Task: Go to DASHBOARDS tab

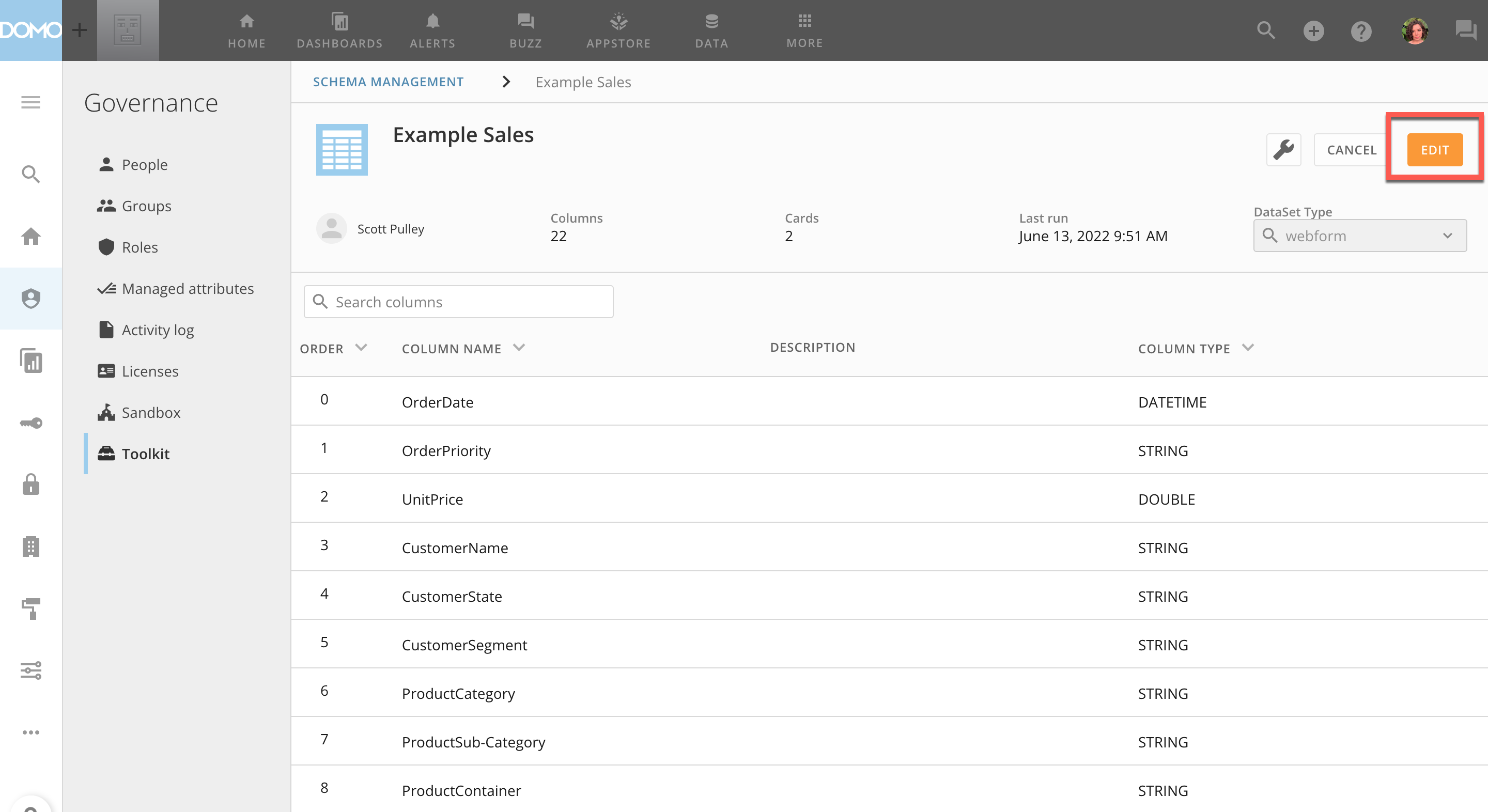Action: [x=339, y=30]
